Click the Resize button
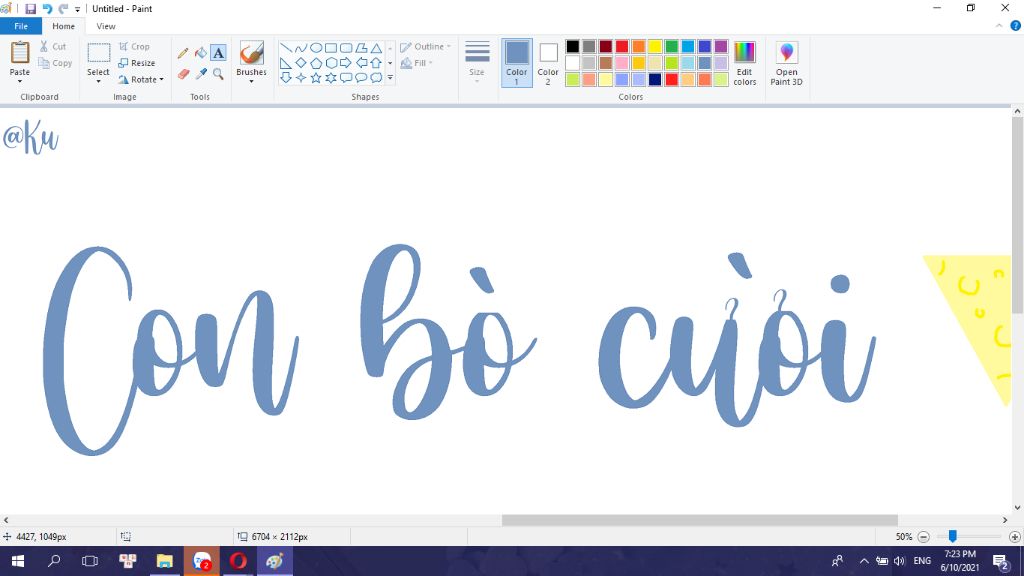1024x576 pixels. (136, 63)
